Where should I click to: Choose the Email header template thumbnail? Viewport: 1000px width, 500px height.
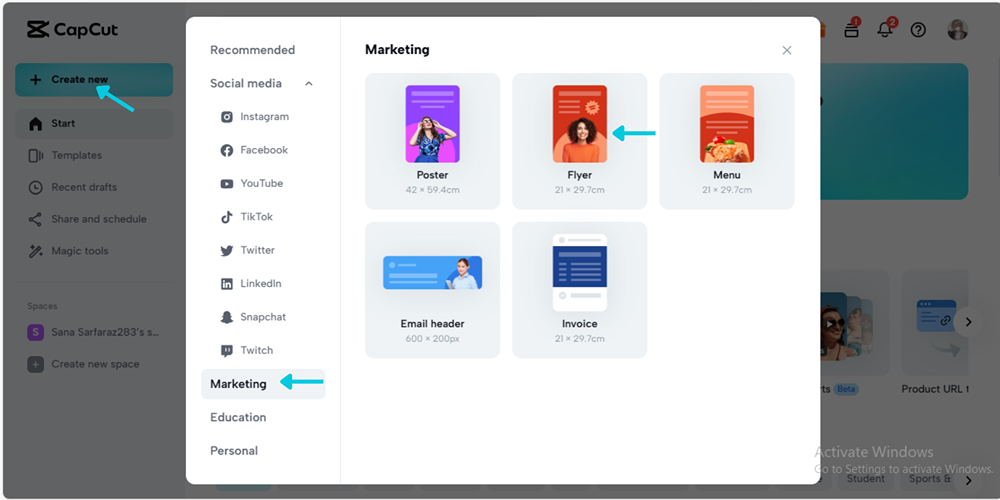coord(432,273)
